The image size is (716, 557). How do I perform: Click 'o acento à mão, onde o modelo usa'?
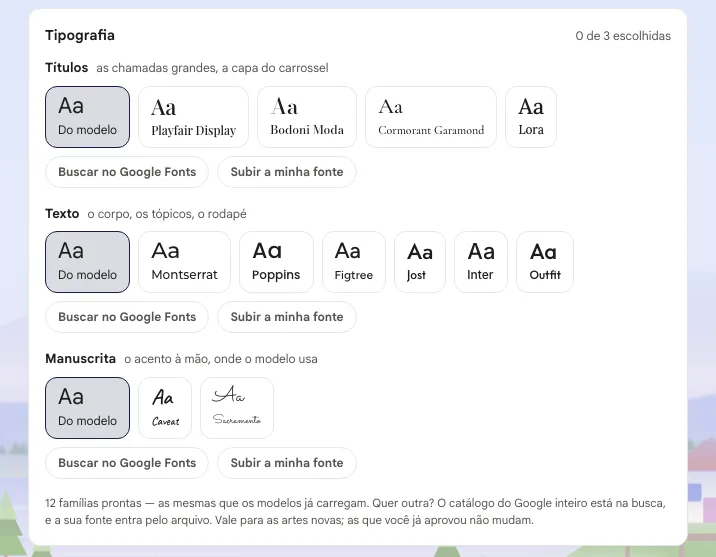point(221,359)
